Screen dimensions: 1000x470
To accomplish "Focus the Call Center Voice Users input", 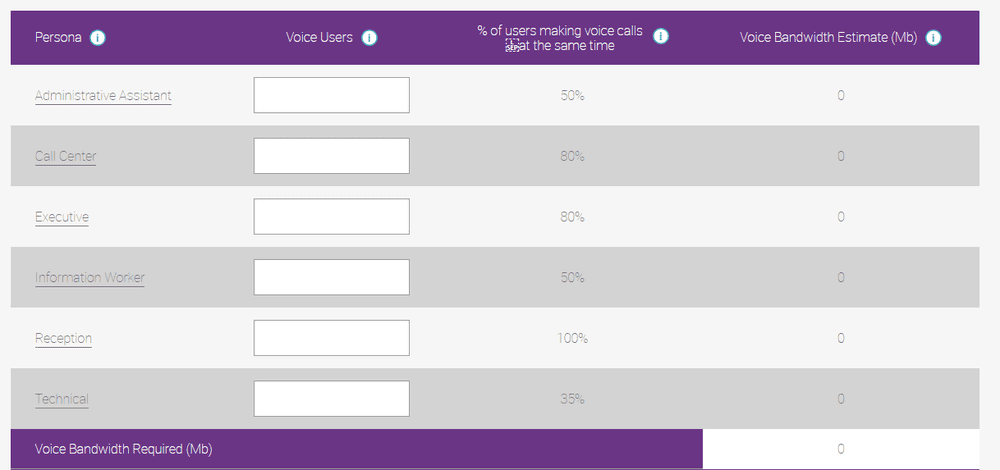I will tap(331, 156).
